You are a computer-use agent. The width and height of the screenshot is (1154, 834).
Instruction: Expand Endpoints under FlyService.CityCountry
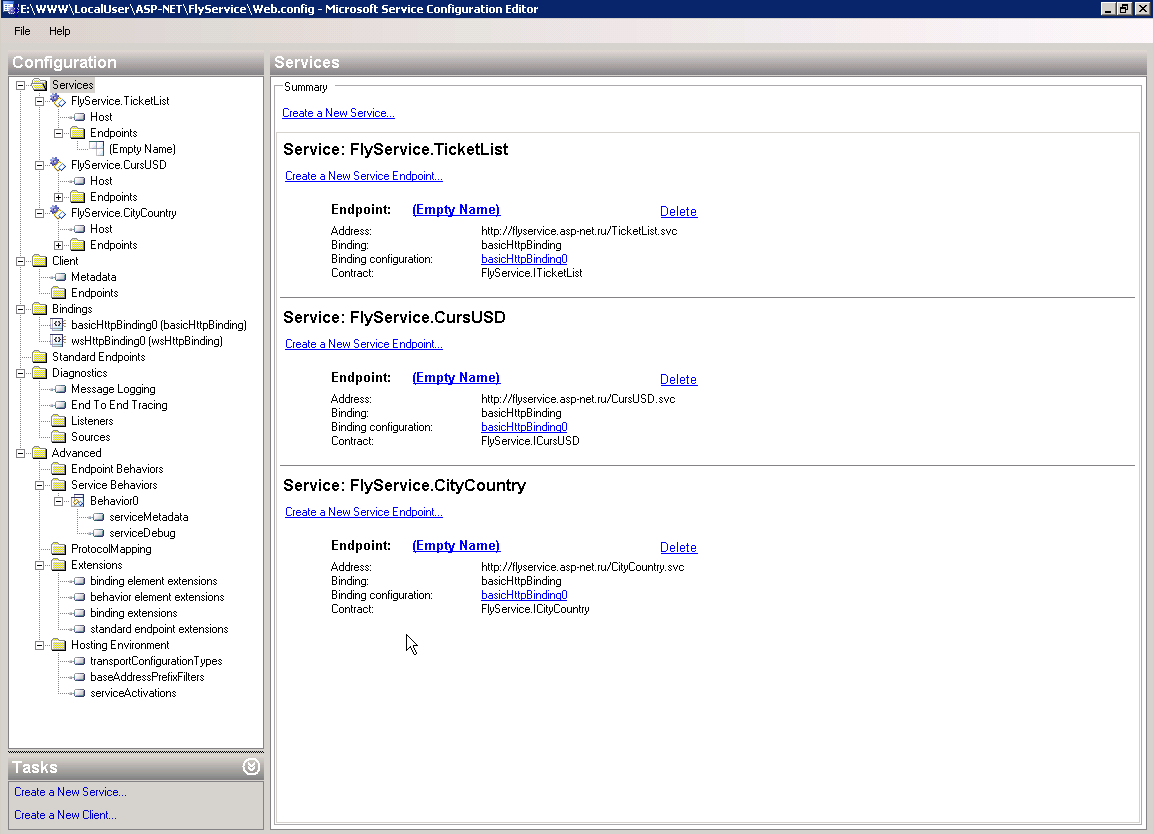(x=59, y=245)
